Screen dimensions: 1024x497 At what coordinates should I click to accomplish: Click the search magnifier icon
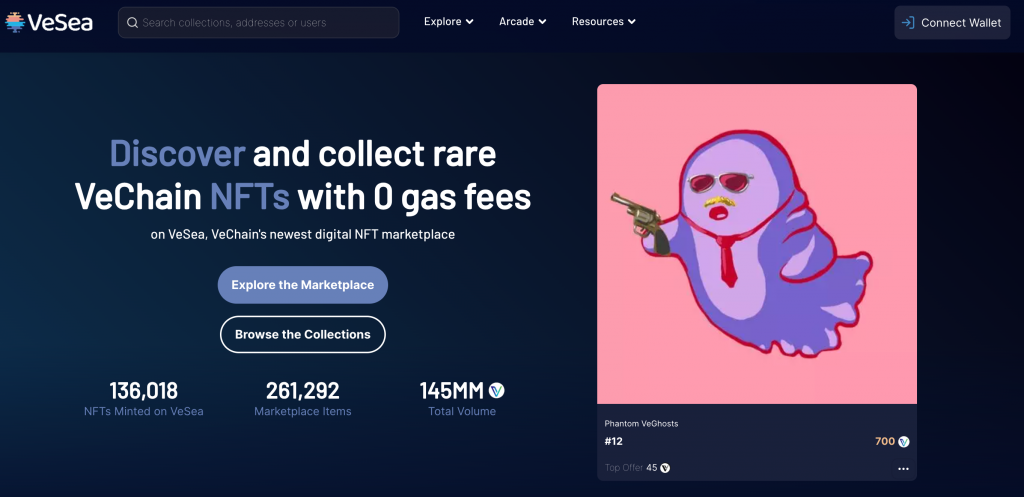[x=132, y=23]
